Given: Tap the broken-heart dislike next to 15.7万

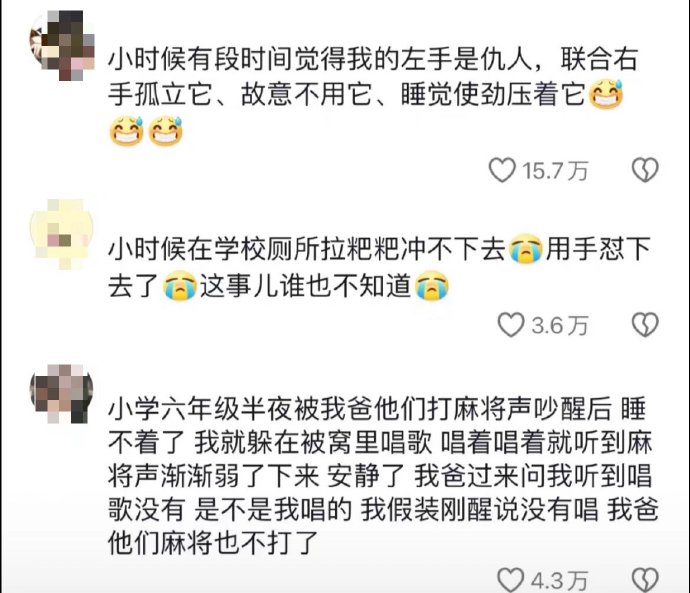Looking at the screenshot, I should (x=645, y=170).
